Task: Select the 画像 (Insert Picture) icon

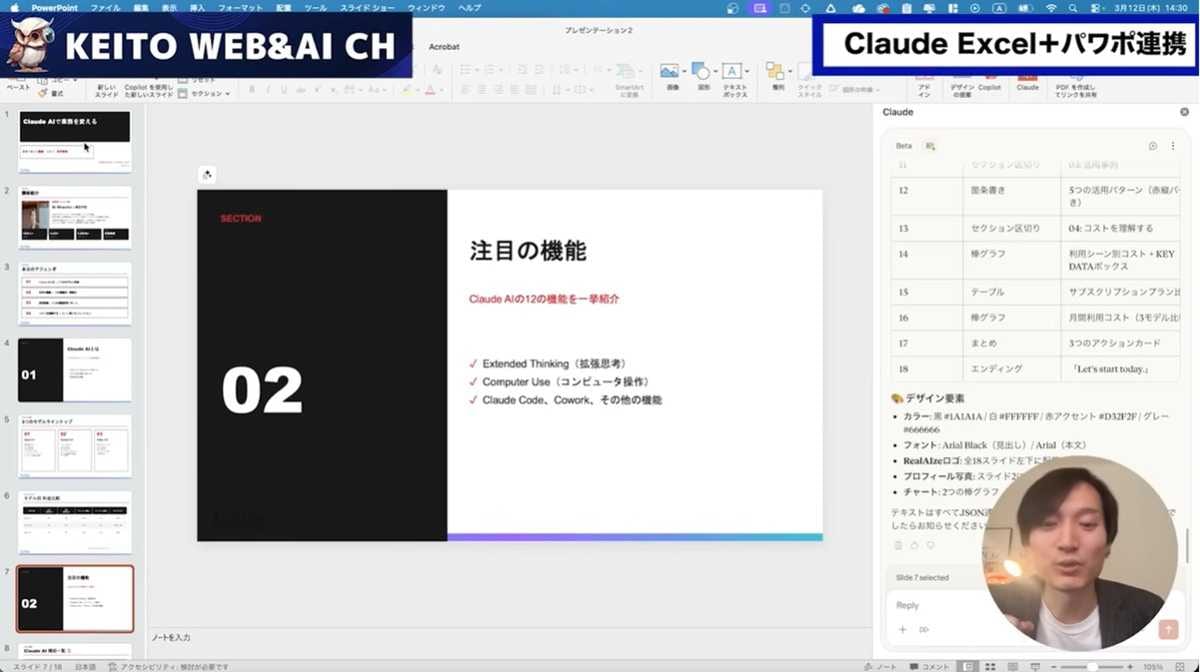Action: (667, 68)
